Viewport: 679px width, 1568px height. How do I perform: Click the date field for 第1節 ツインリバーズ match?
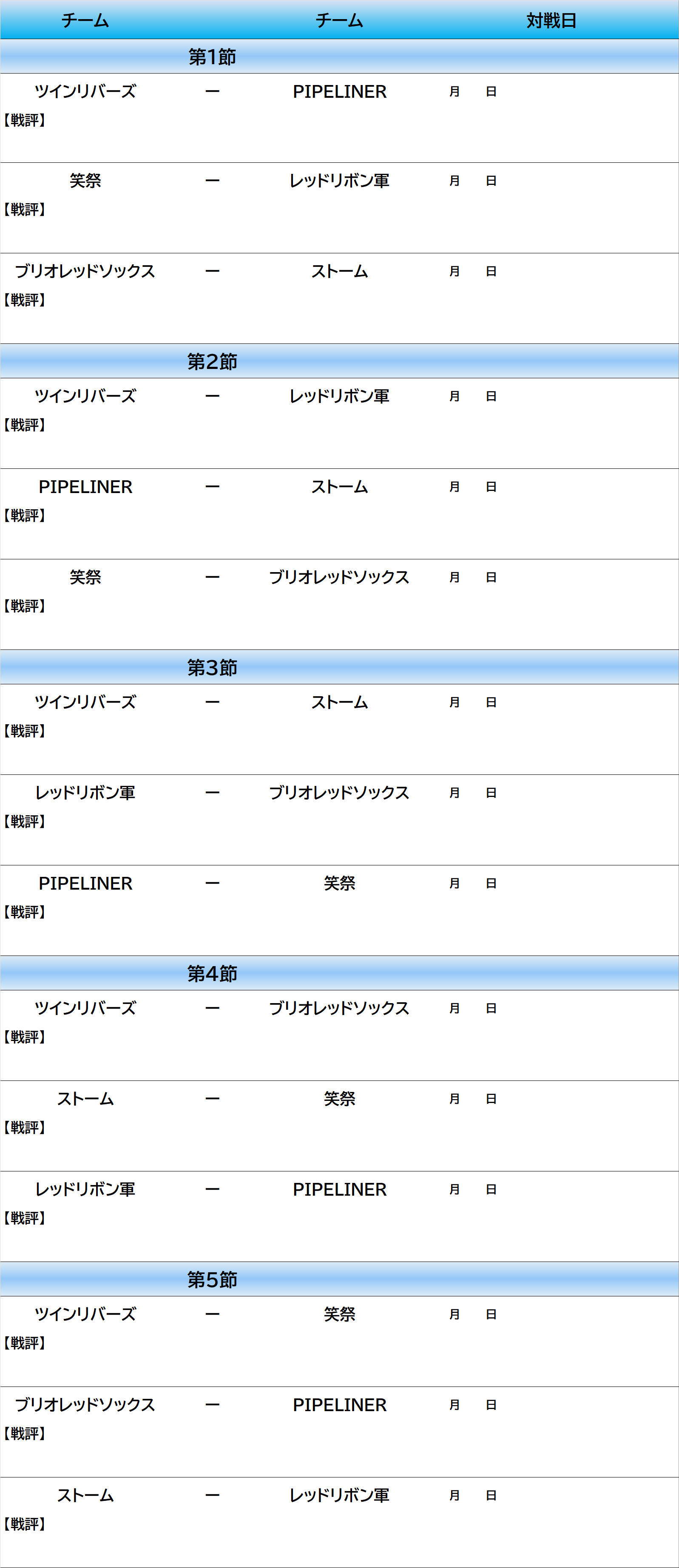pyautogui.click(x=472, y=91)
